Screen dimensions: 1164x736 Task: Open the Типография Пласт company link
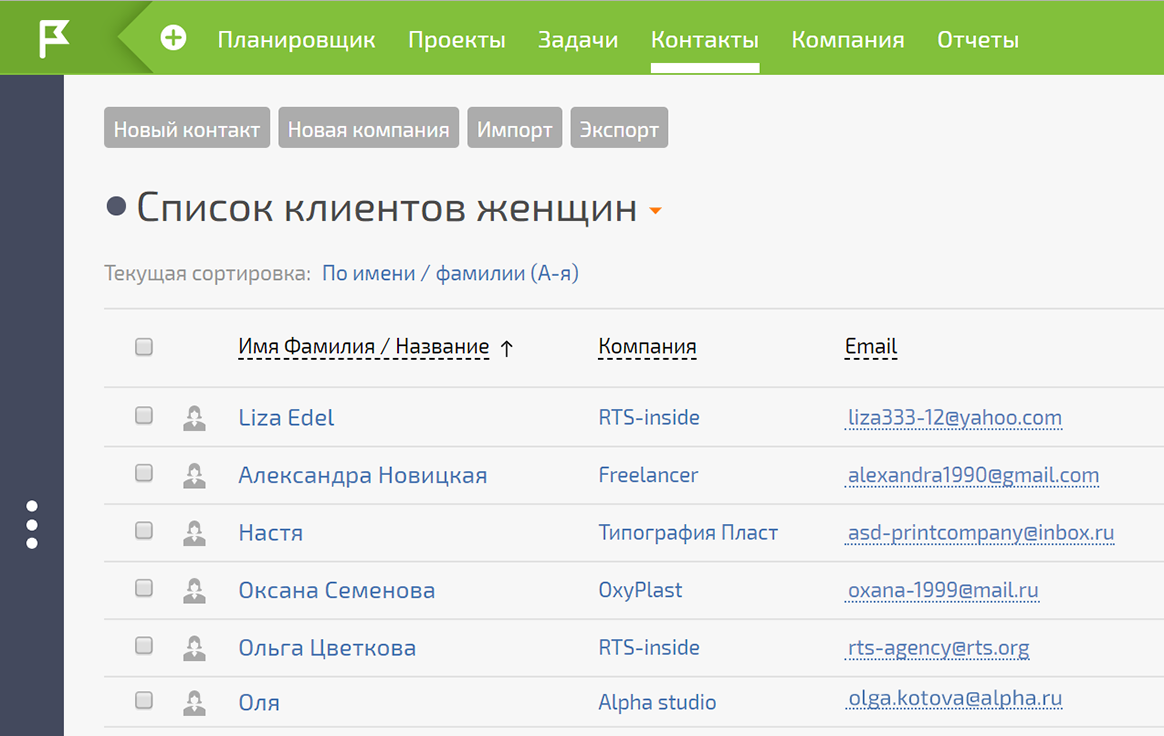pos(688,533)
